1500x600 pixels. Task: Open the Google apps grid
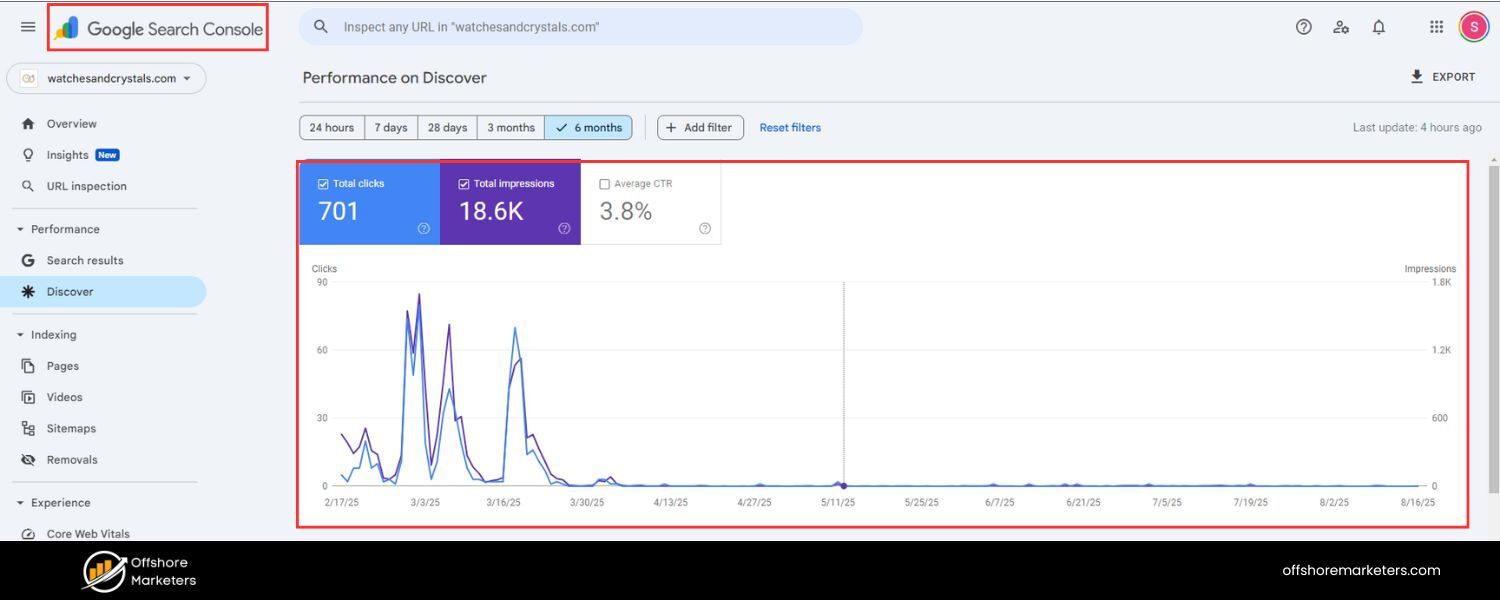(x=1436, y=27)
